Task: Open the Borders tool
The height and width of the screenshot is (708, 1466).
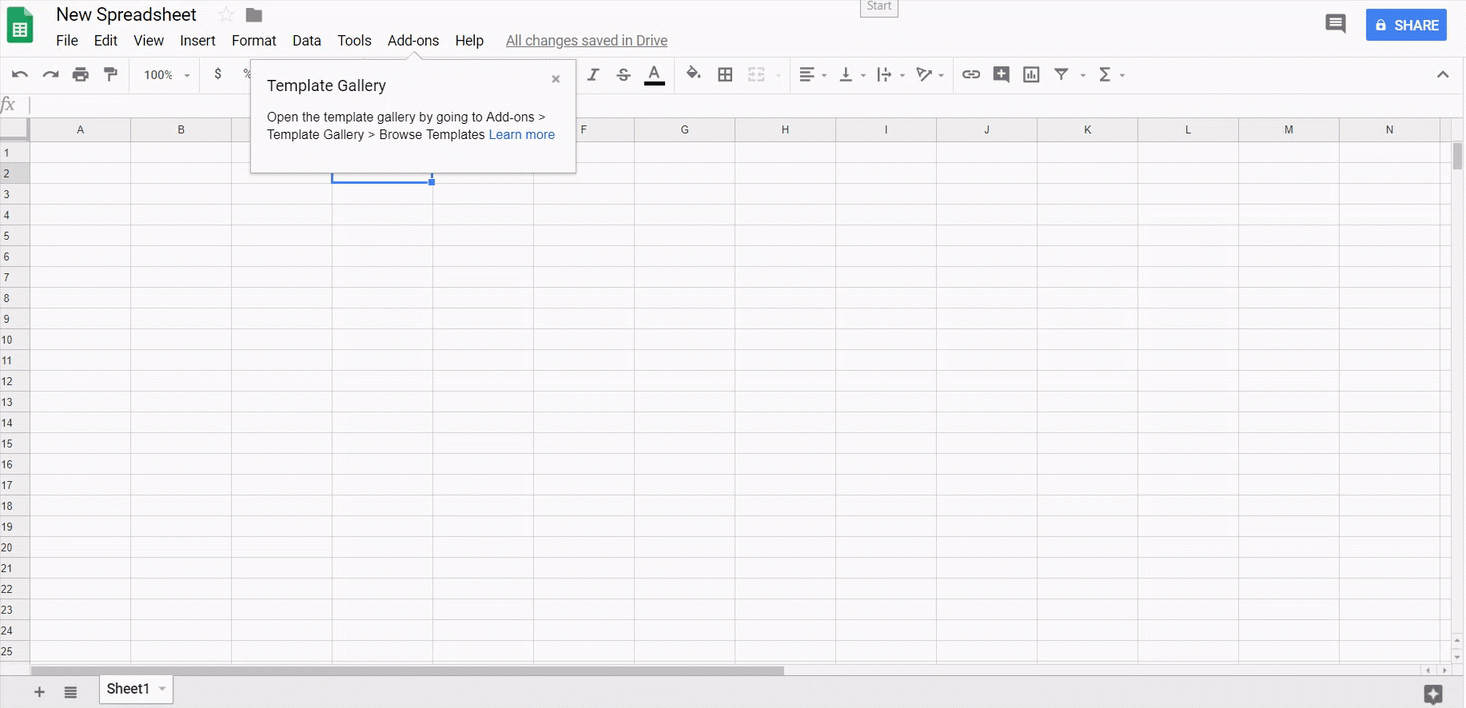Action: (x=725, y=74)
